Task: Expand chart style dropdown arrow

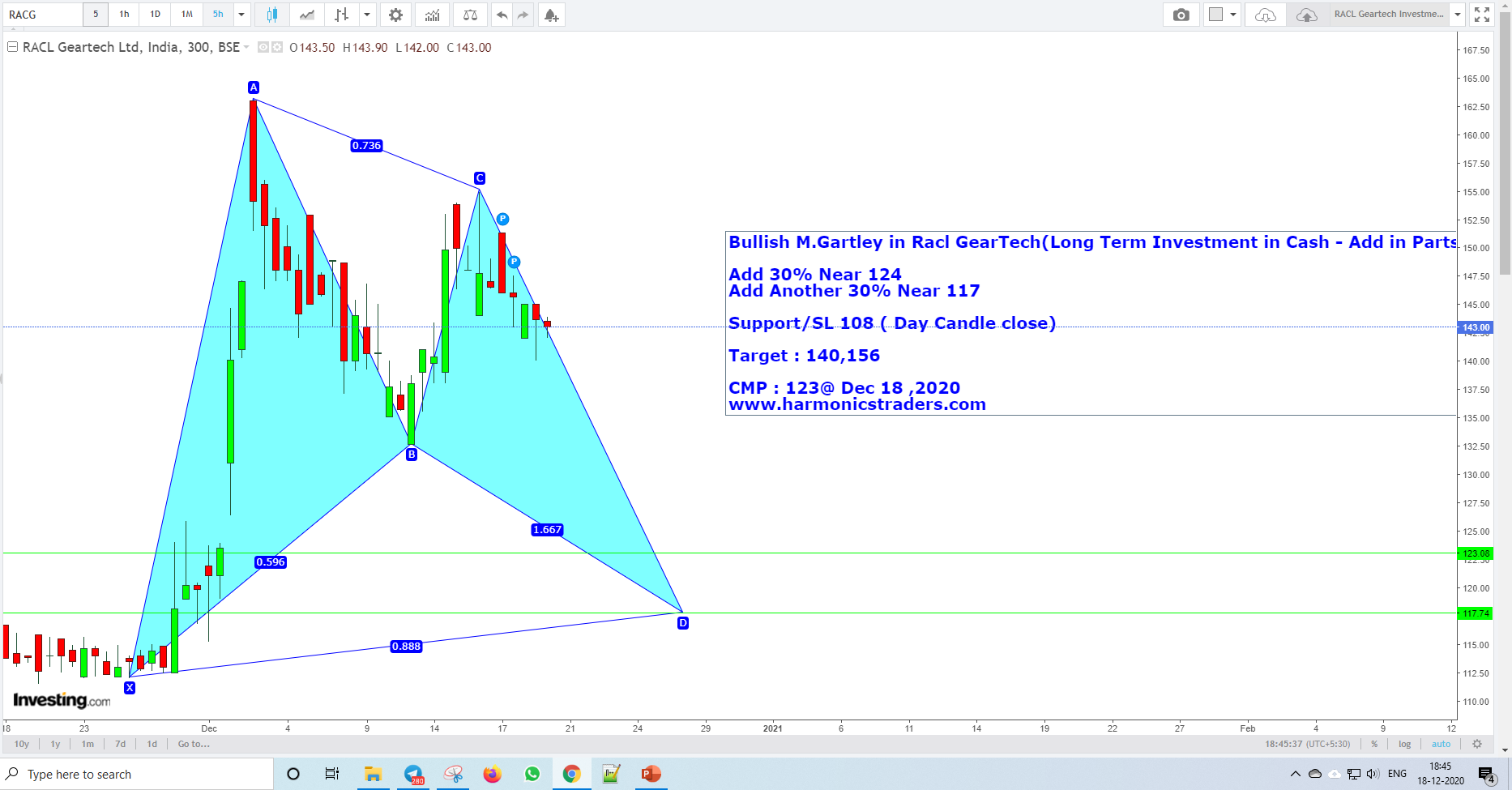Action: pyautogui.click(x=367, y=15)
